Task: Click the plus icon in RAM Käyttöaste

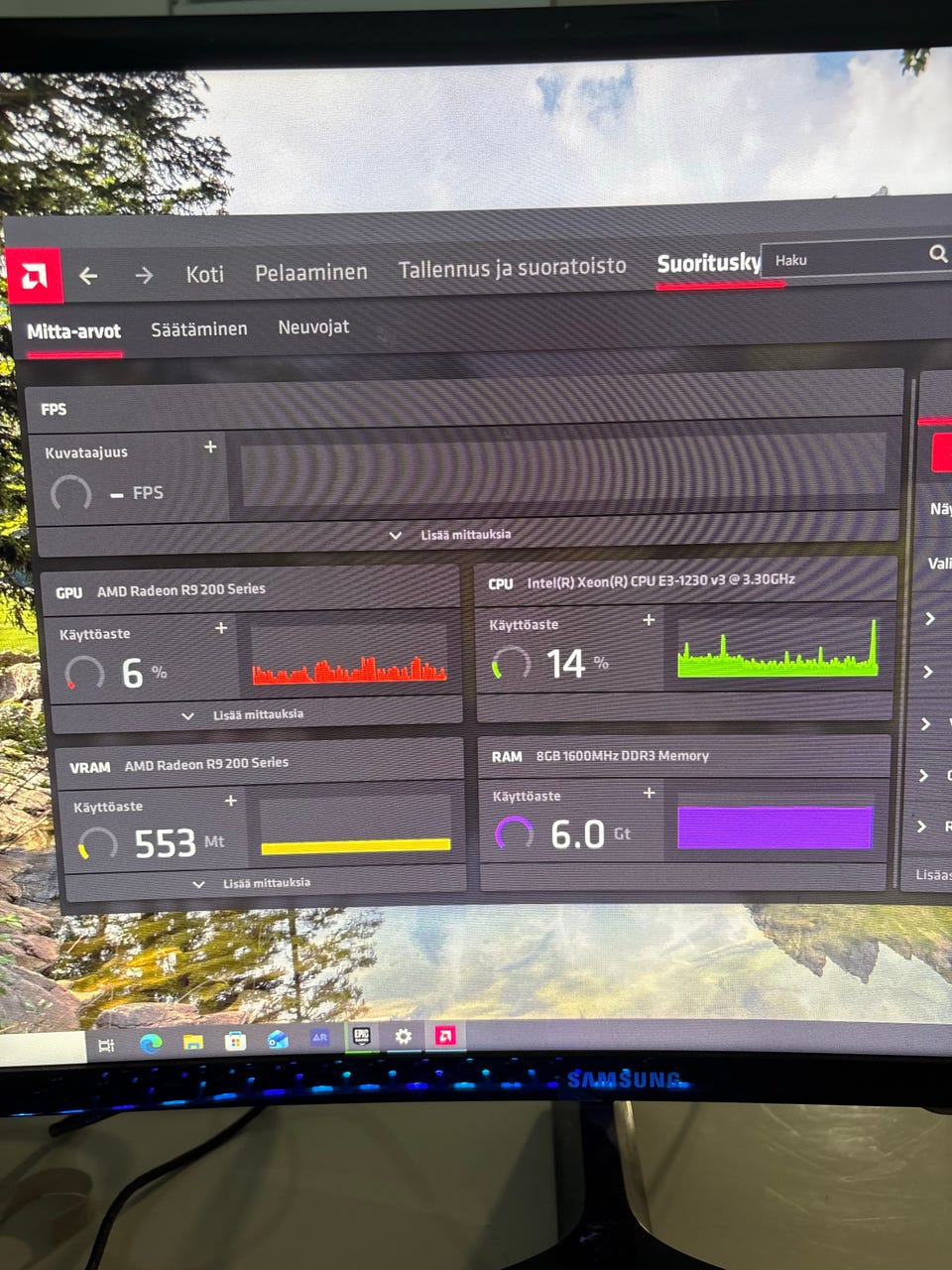Action: pyautogui.click(x=650, y=793)
